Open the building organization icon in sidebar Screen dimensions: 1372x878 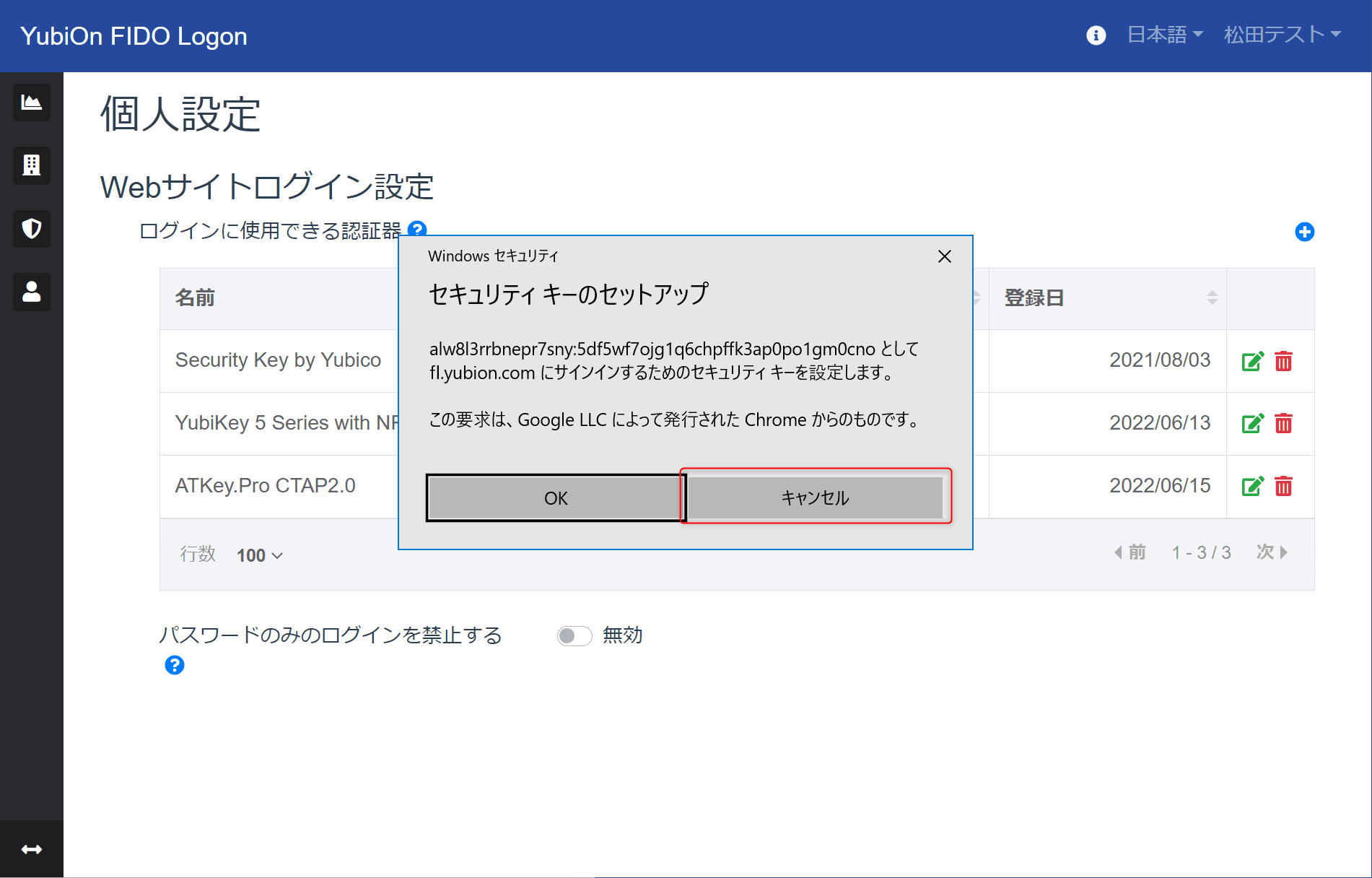tap(32, 165)
